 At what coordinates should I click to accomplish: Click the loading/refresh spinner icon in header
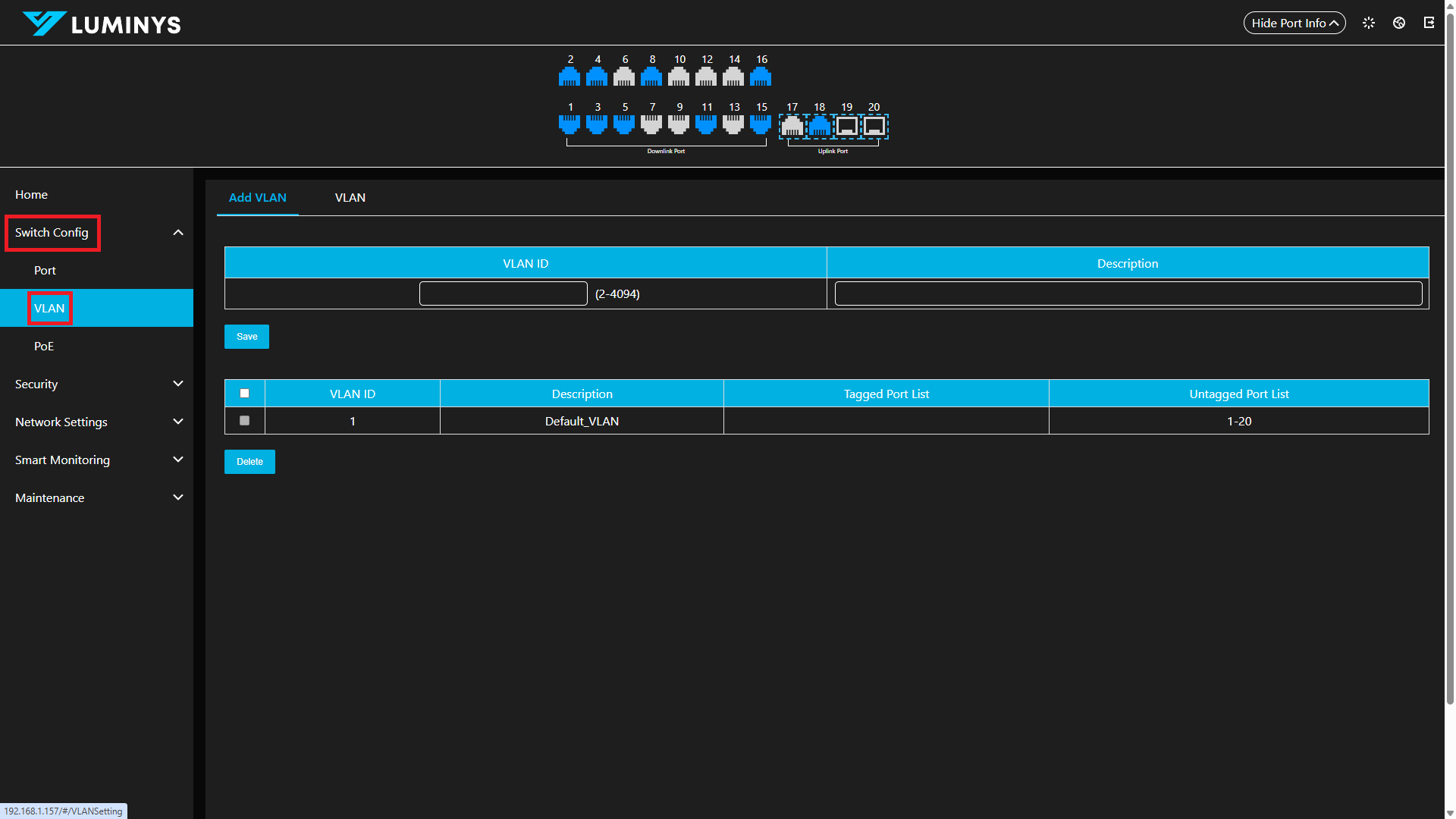point(1368,23)
